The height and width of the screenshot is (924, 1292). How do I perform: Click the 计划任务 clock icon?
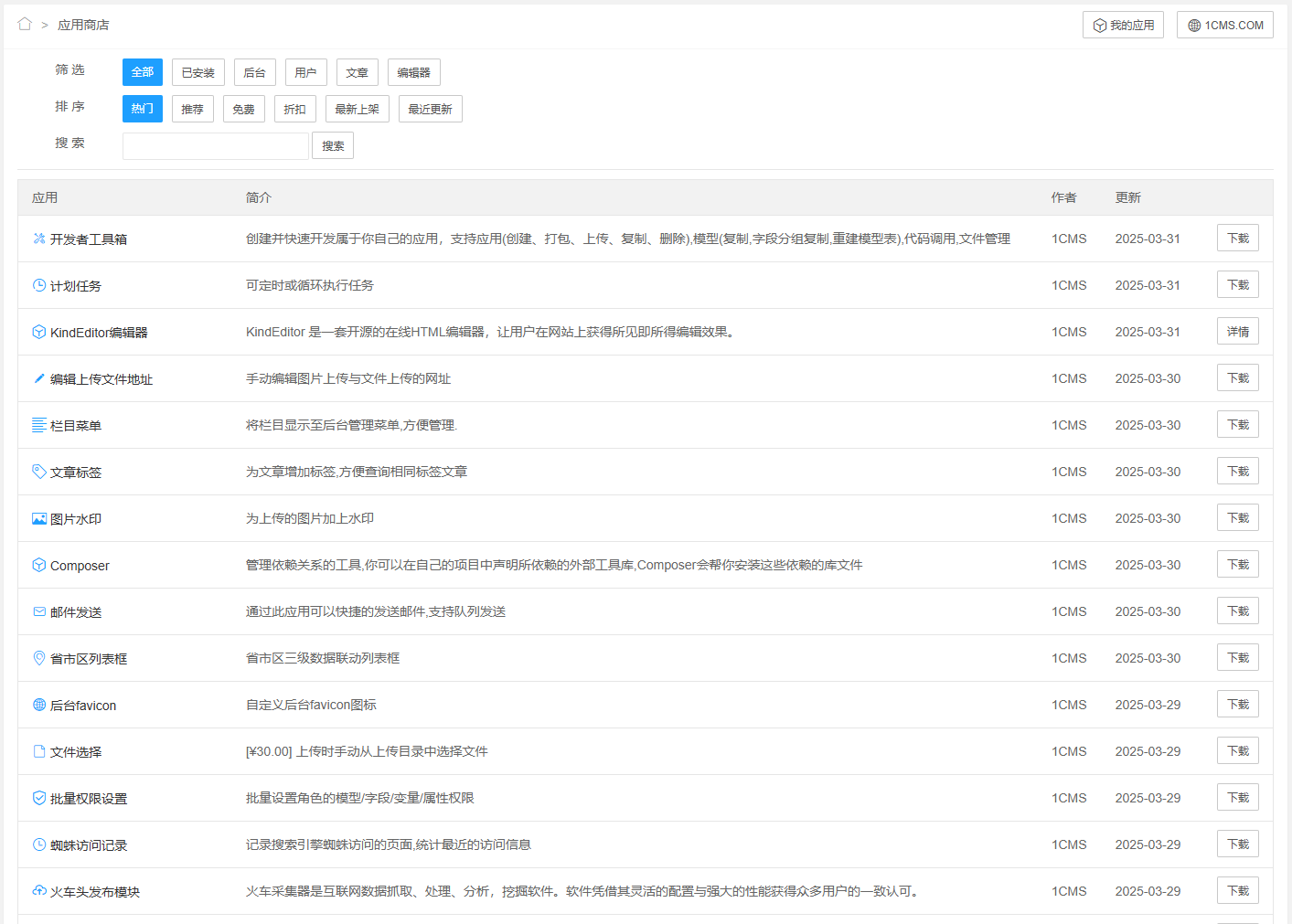[39, 285]
